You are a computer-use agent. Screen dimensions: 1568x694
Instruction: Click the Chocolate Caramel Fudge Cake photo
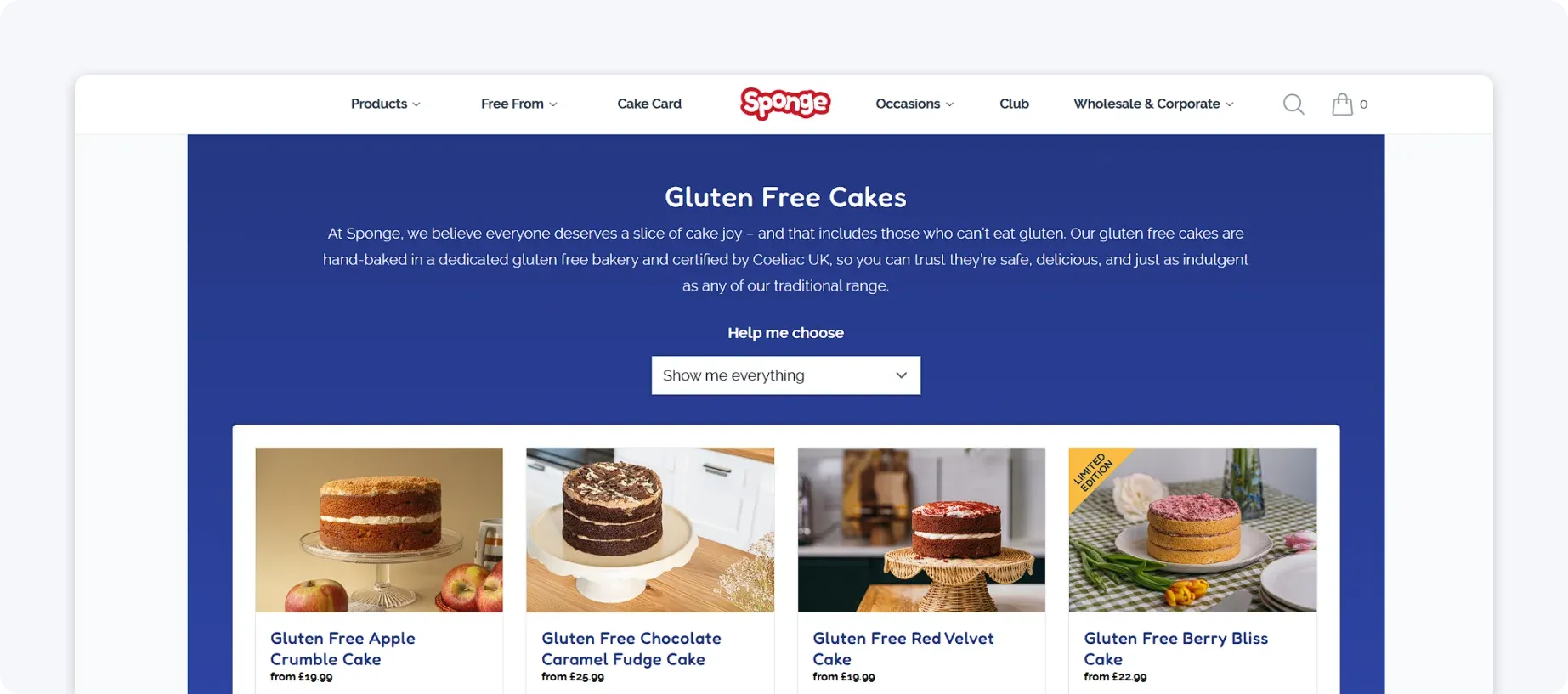coord(650,530)
